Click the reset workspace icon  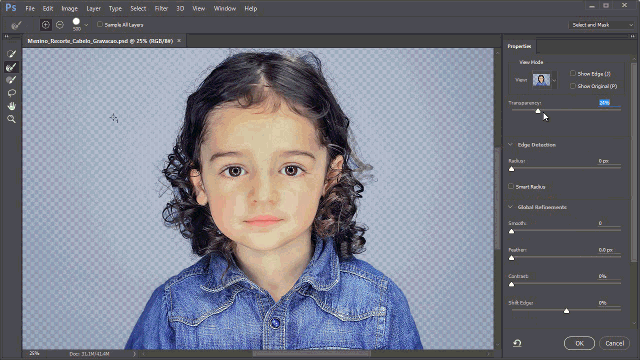(517, 343)
